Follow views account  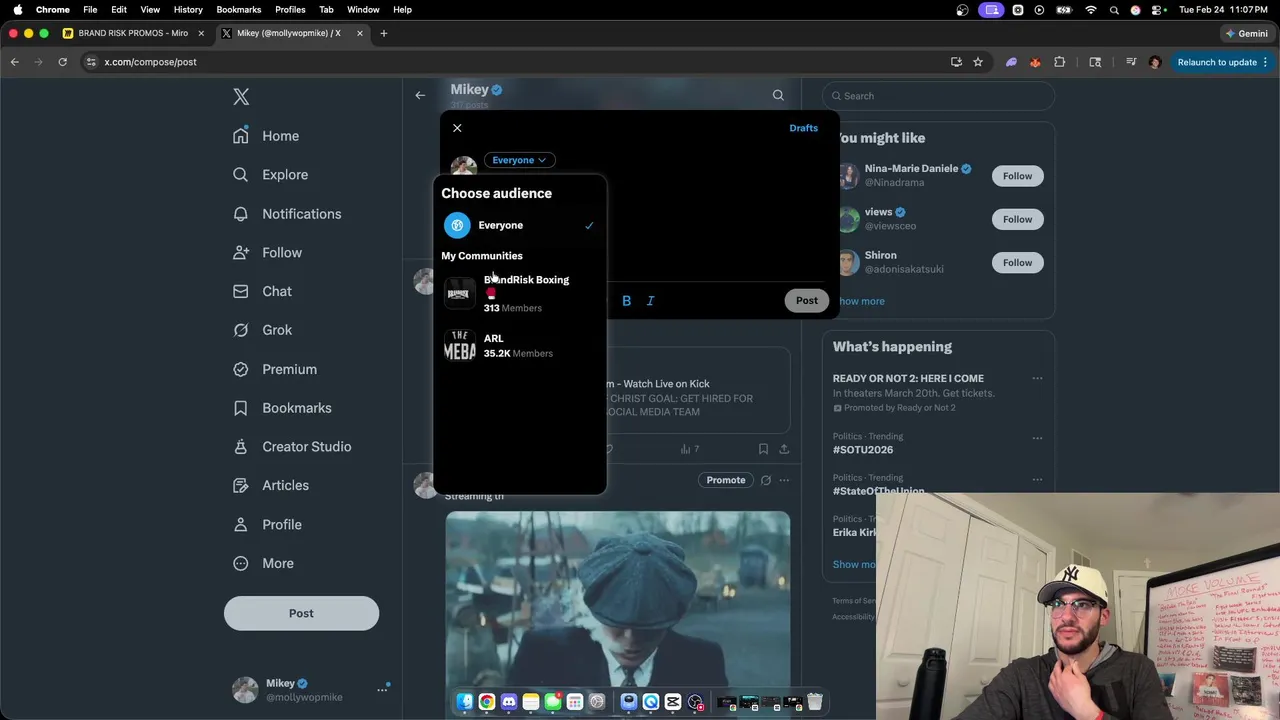(x=1017, y=219)
